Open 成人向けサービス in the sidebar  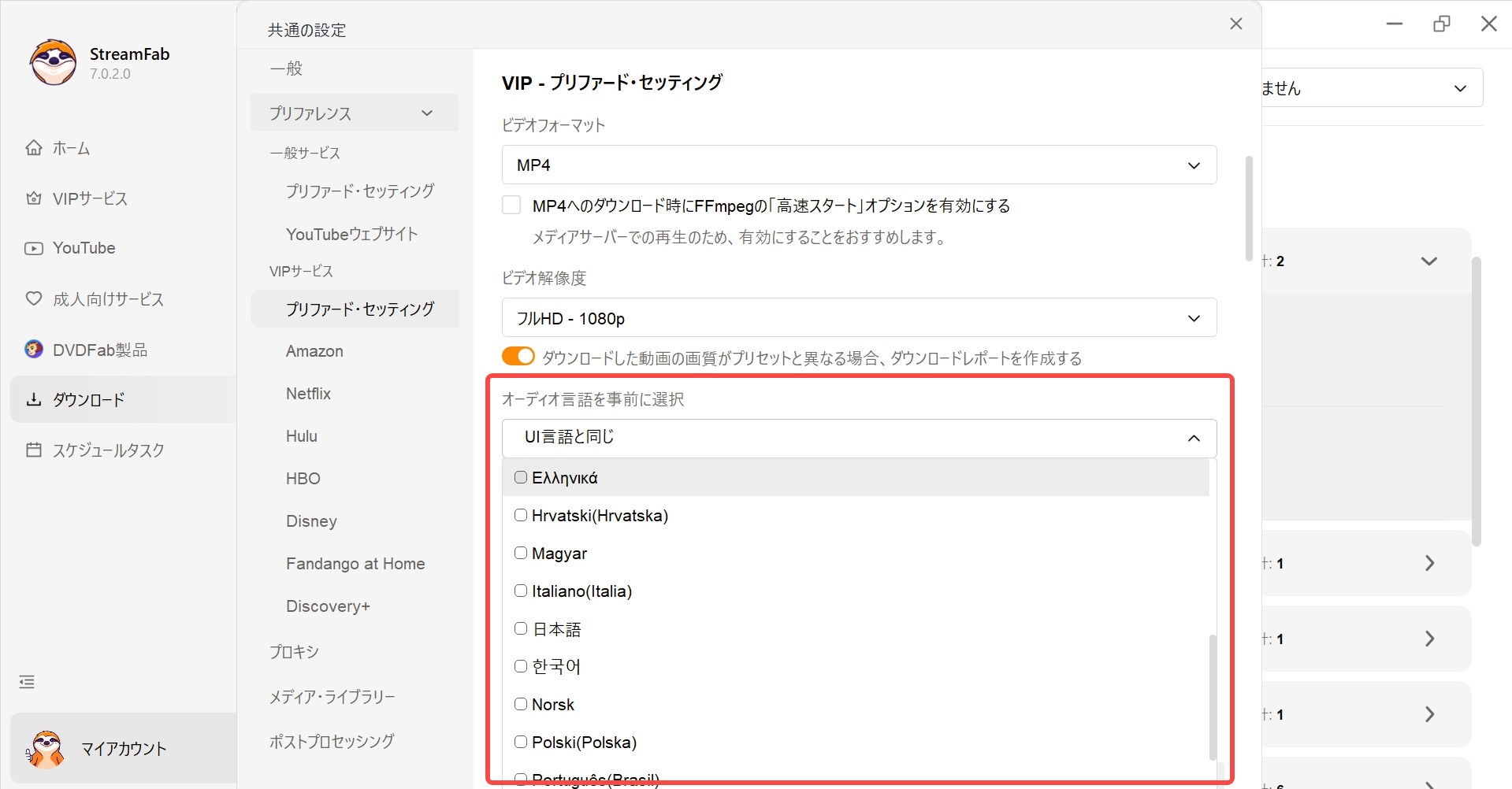point(108,299)
